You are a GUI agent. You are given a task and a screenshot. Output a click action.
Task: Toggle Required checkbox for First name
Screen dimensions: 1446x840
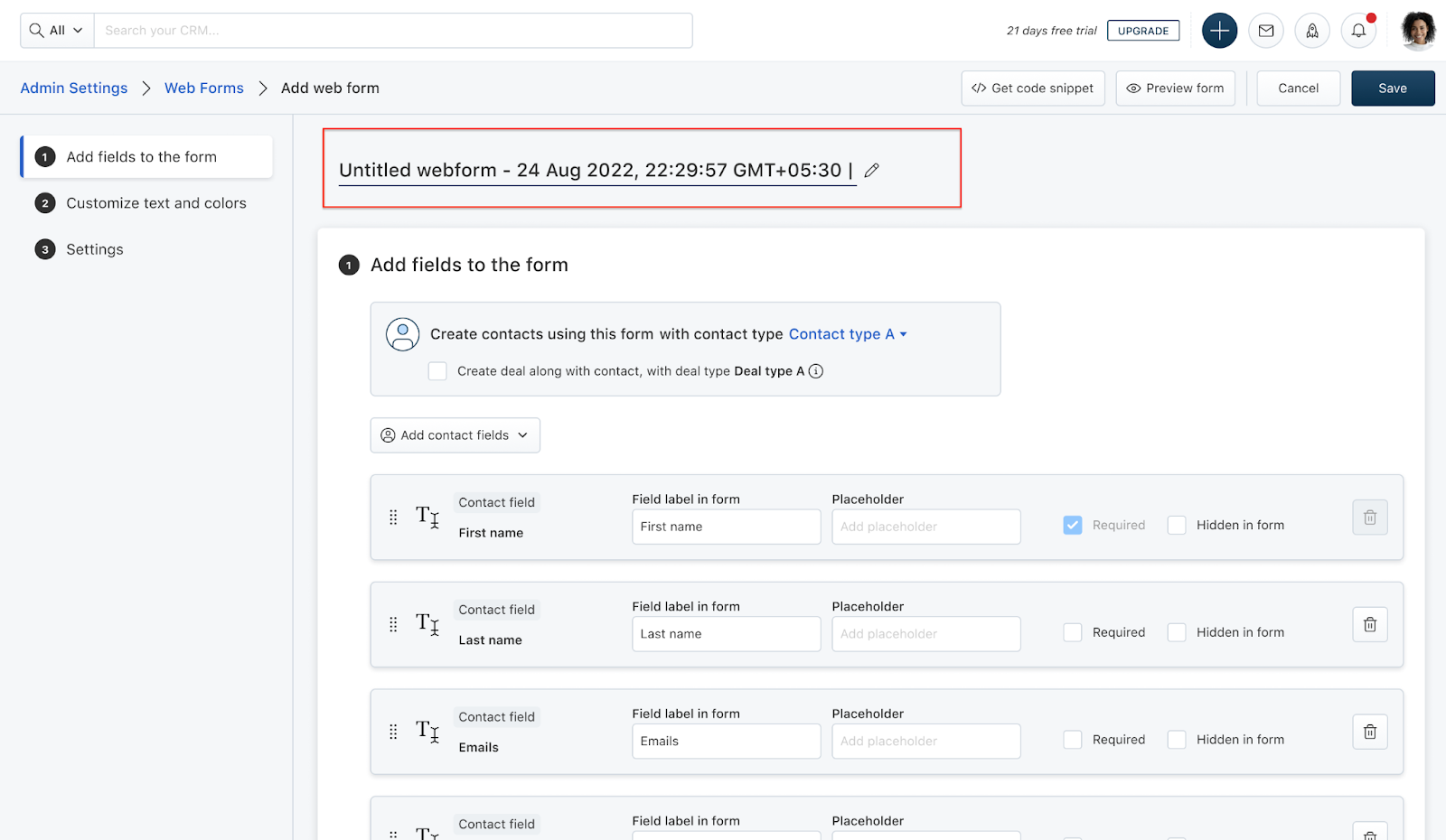(1073, 526)
